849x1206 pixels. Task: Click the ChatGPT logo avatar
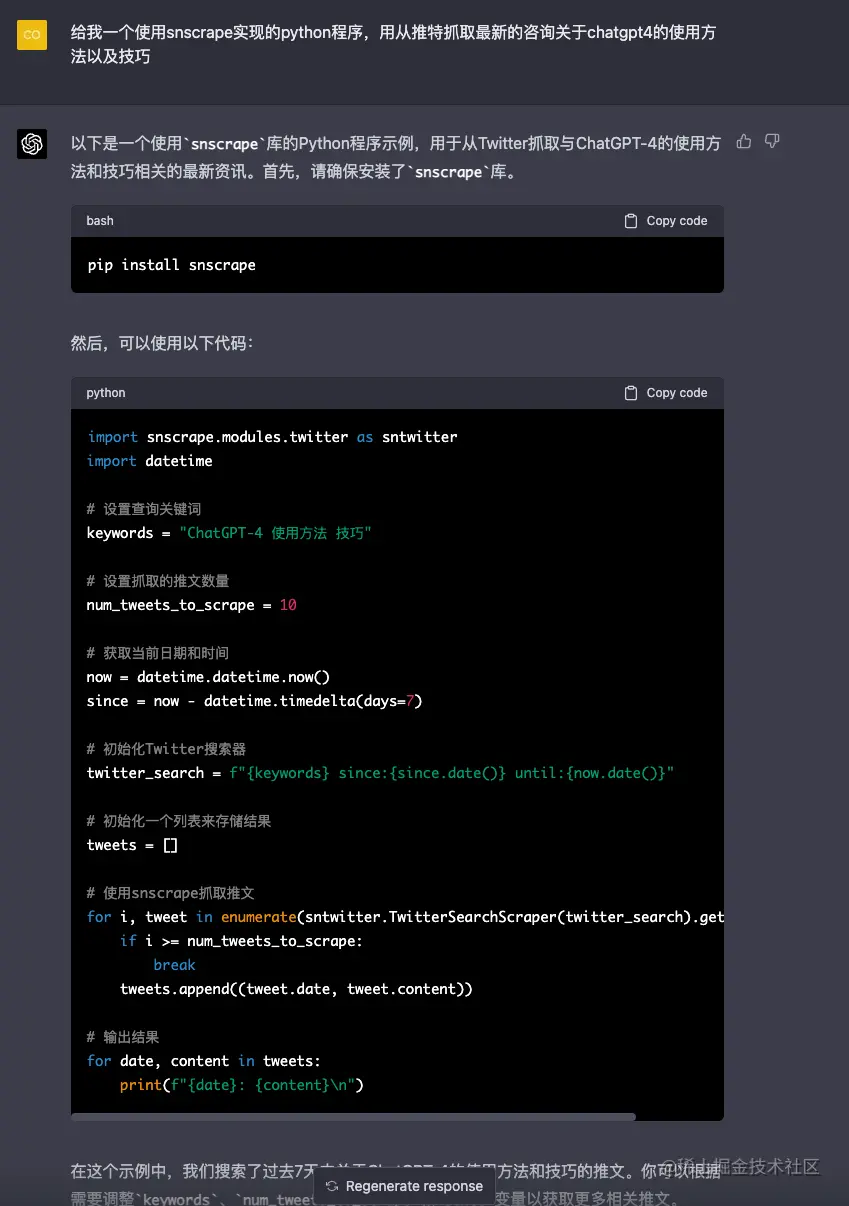32,144
